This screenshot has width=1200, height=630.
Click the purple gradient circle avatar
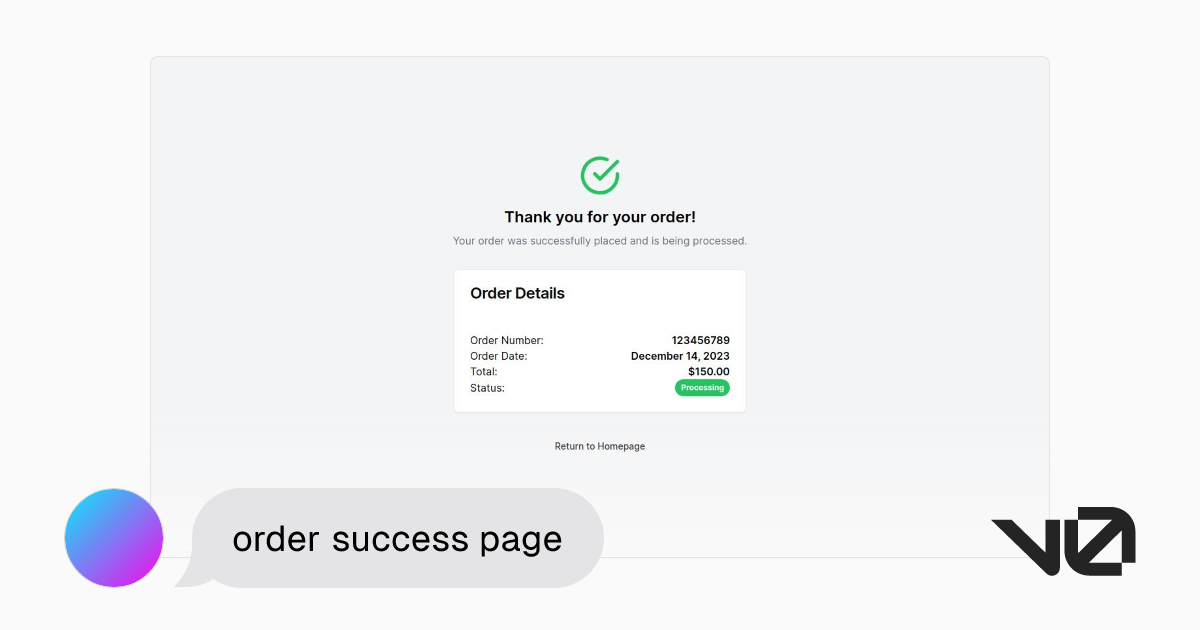point(113,537)
